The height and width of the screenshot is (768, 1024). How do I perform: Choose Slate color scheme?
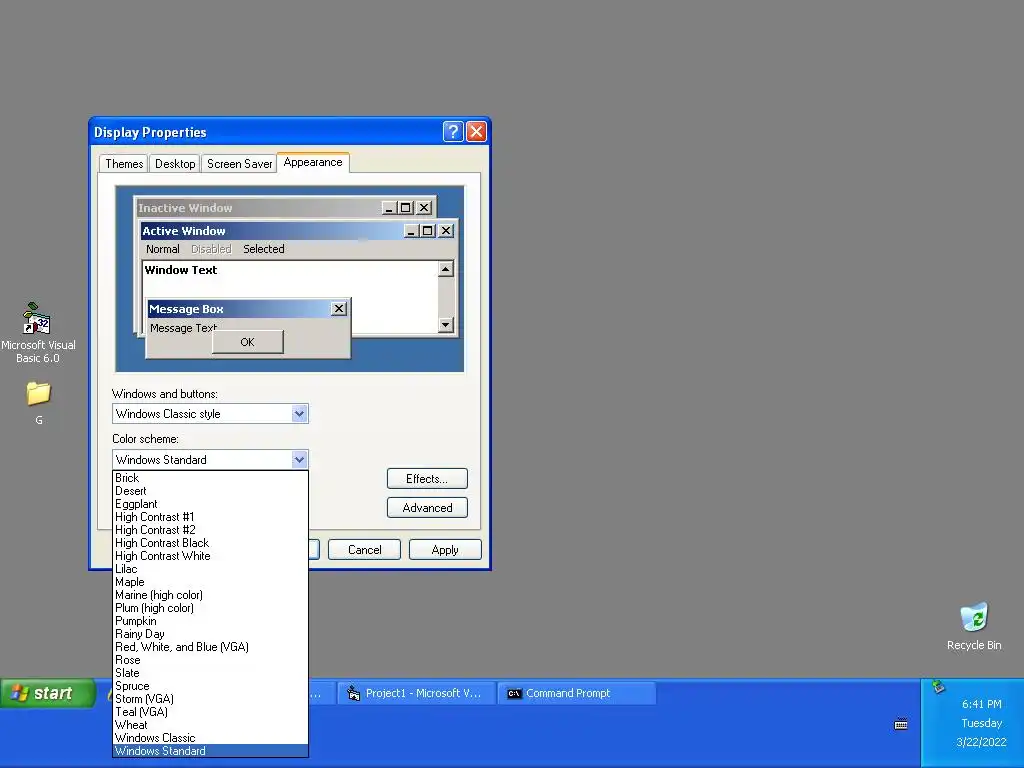point(210,673)
